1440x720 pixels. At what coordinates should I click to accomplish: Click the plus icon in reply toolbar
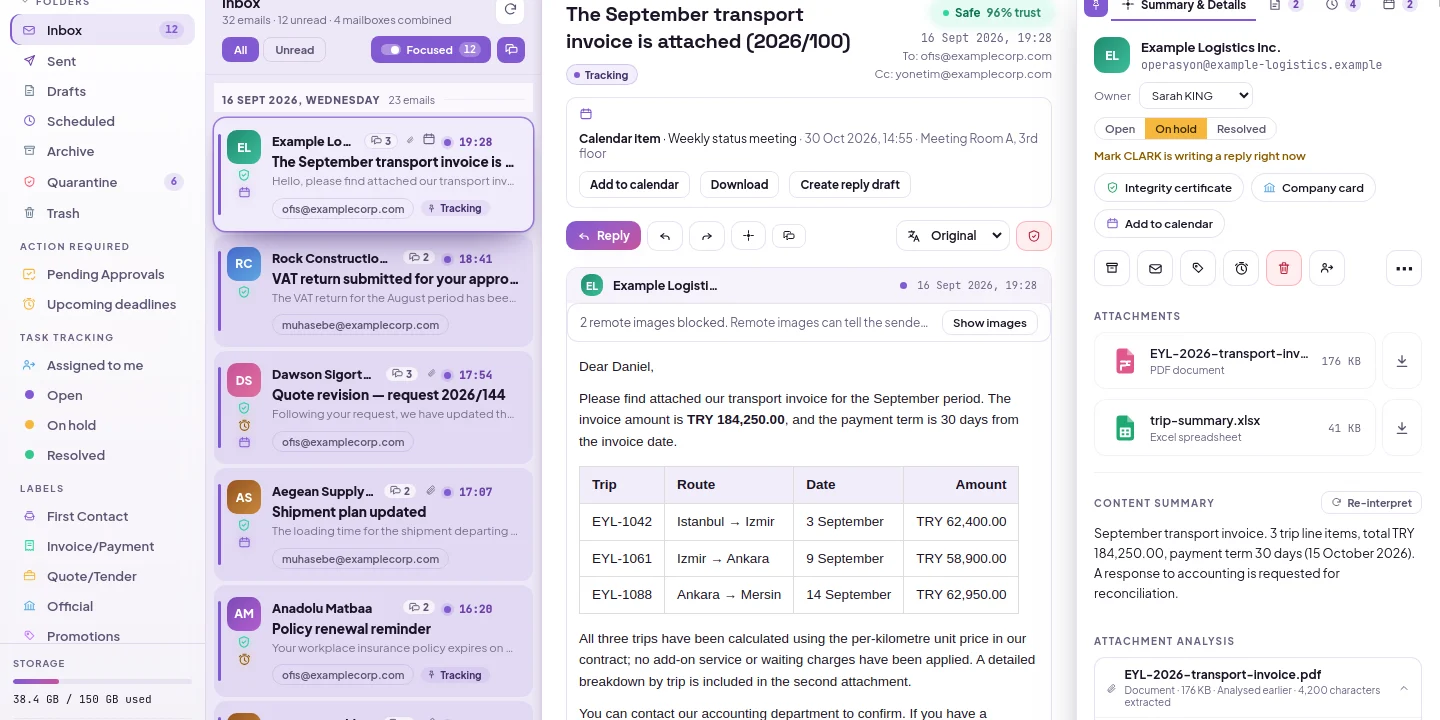[748, 236]
